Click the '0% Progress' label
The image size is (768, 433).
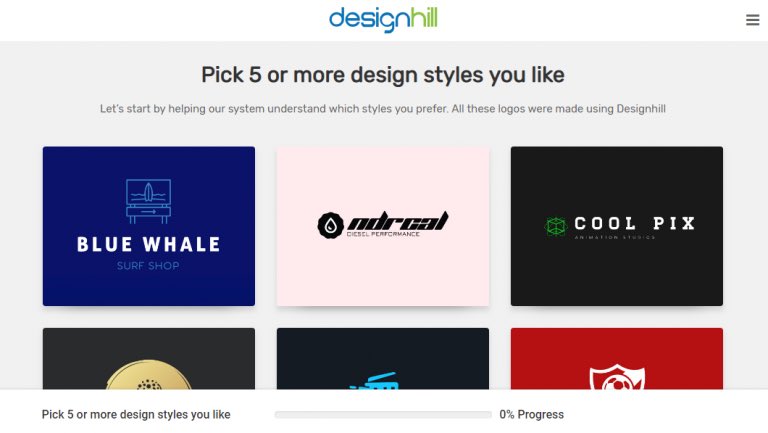[x=531, y=414]
